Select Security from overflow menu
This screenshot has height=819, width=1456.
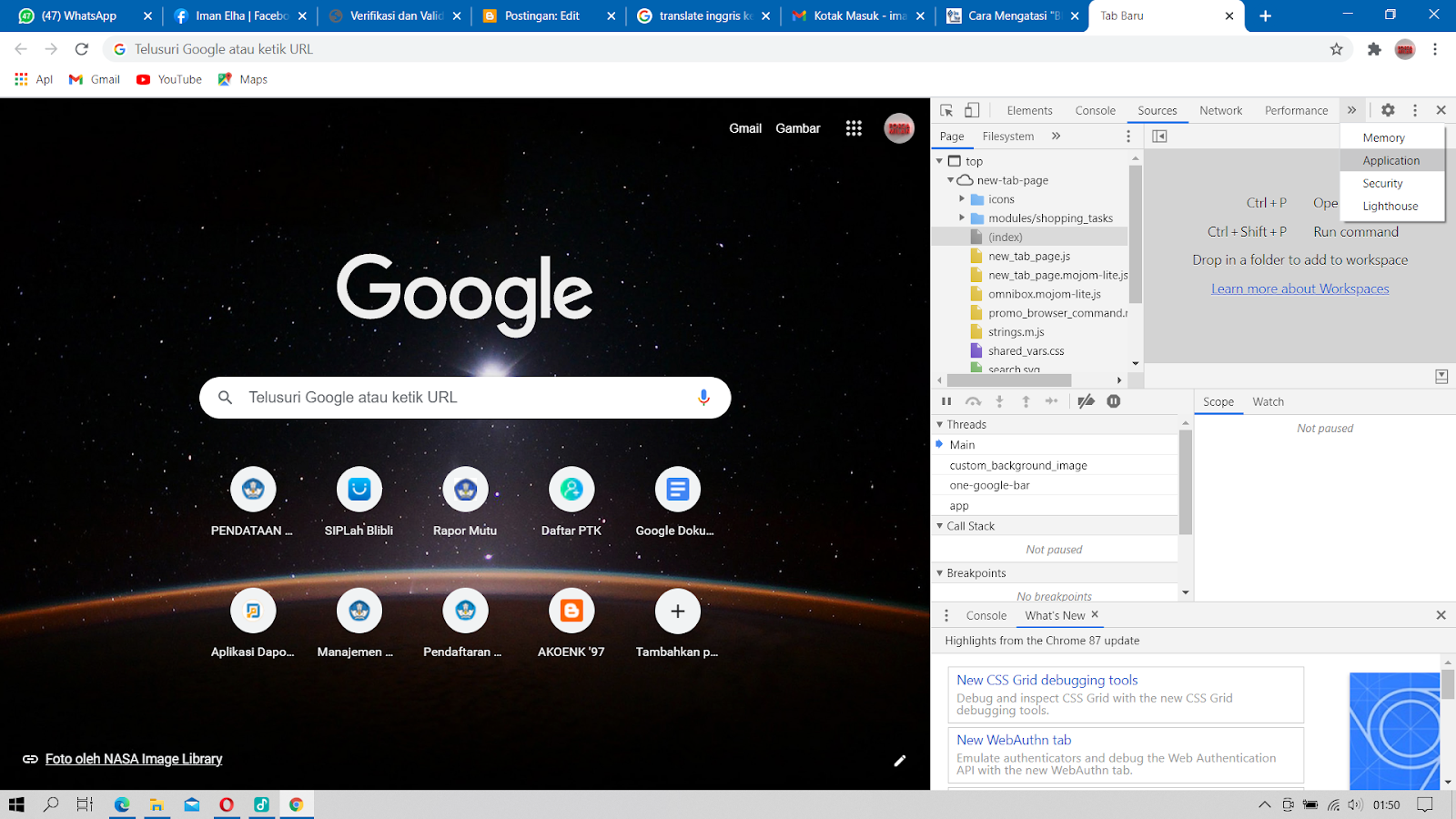[x=1391, y=183]
